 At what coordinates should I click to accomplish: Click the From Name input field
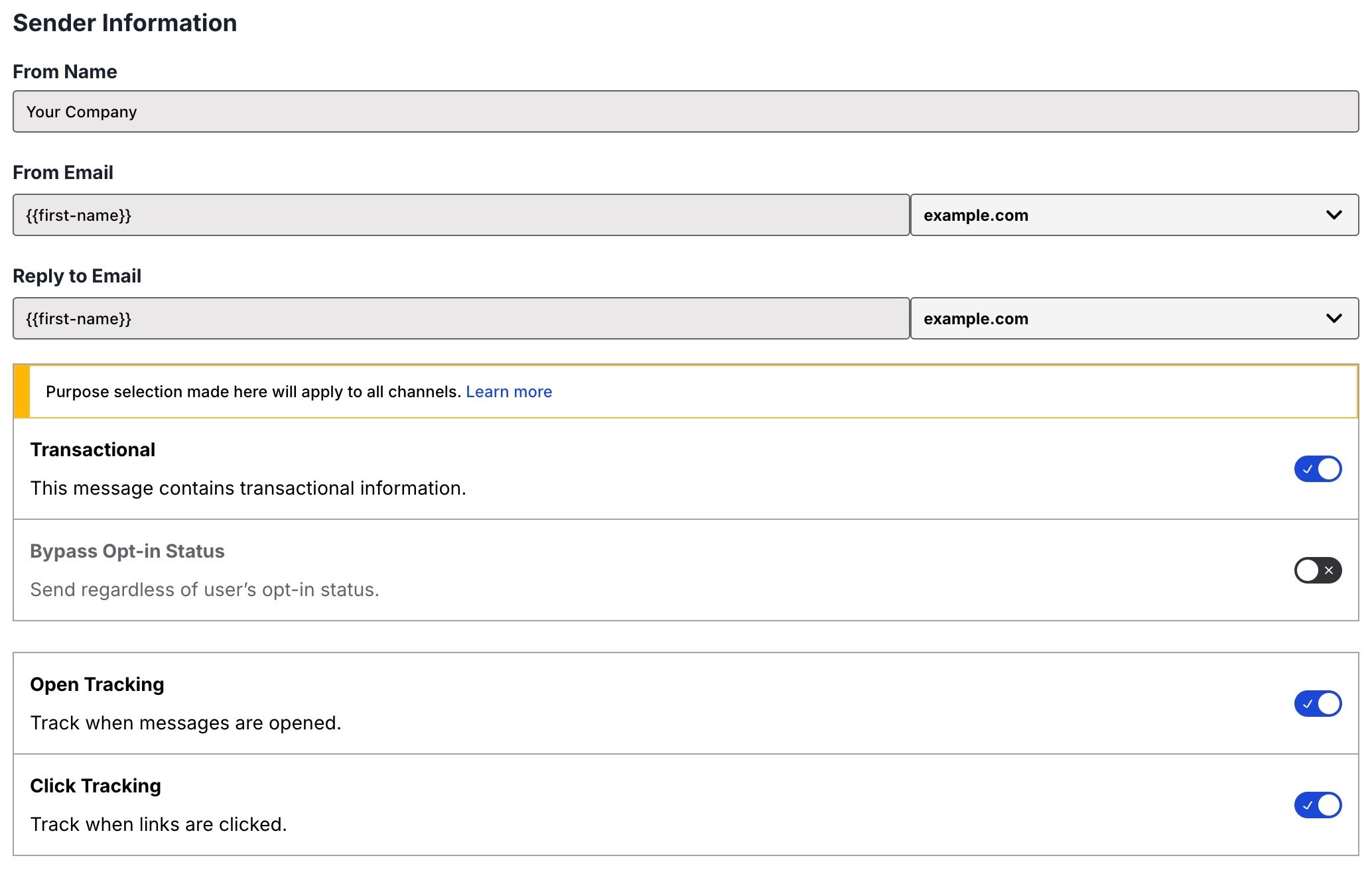(685, 111)
